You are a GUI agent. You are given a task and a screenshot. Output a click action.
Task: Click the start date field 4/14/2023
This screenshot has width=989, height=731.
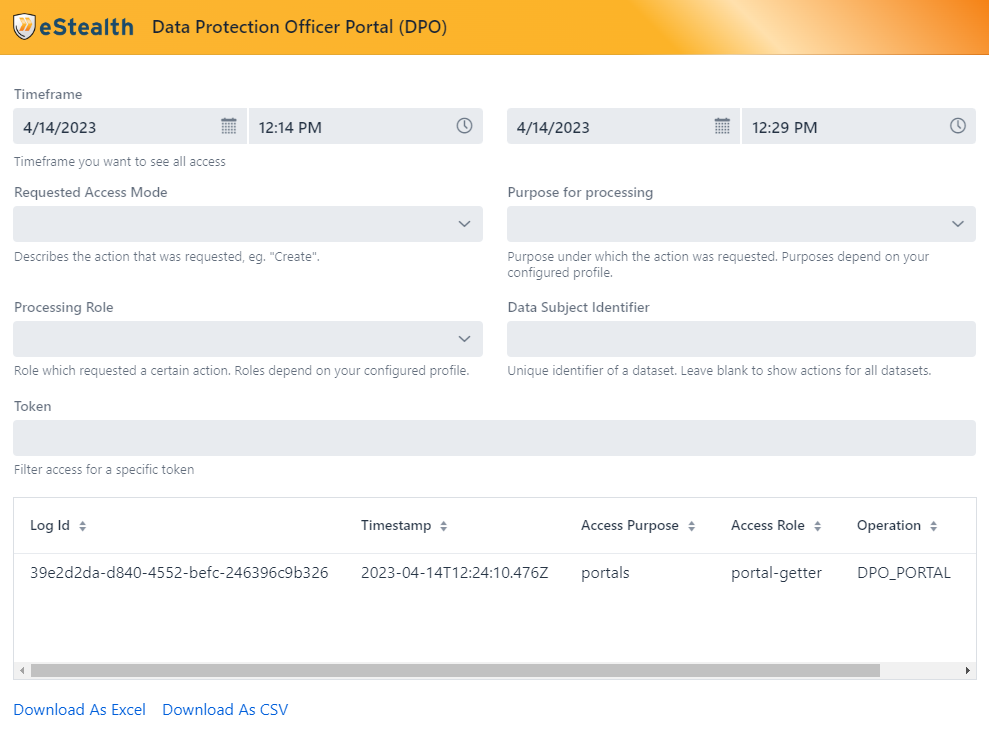coord(130,126)
